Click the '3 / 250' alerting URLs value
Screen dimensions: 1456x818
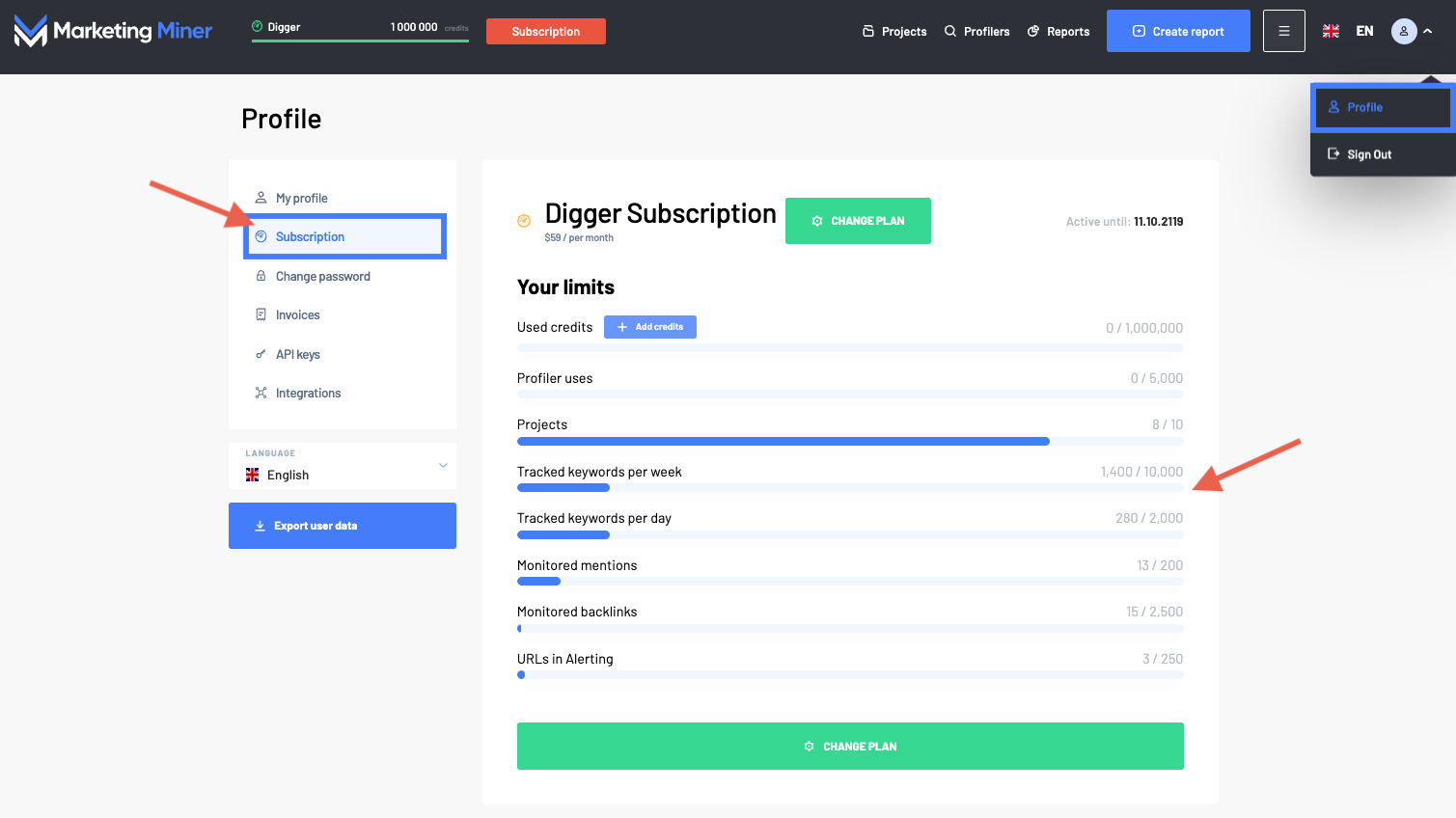pyautogui.click(x=1163, y=659)
